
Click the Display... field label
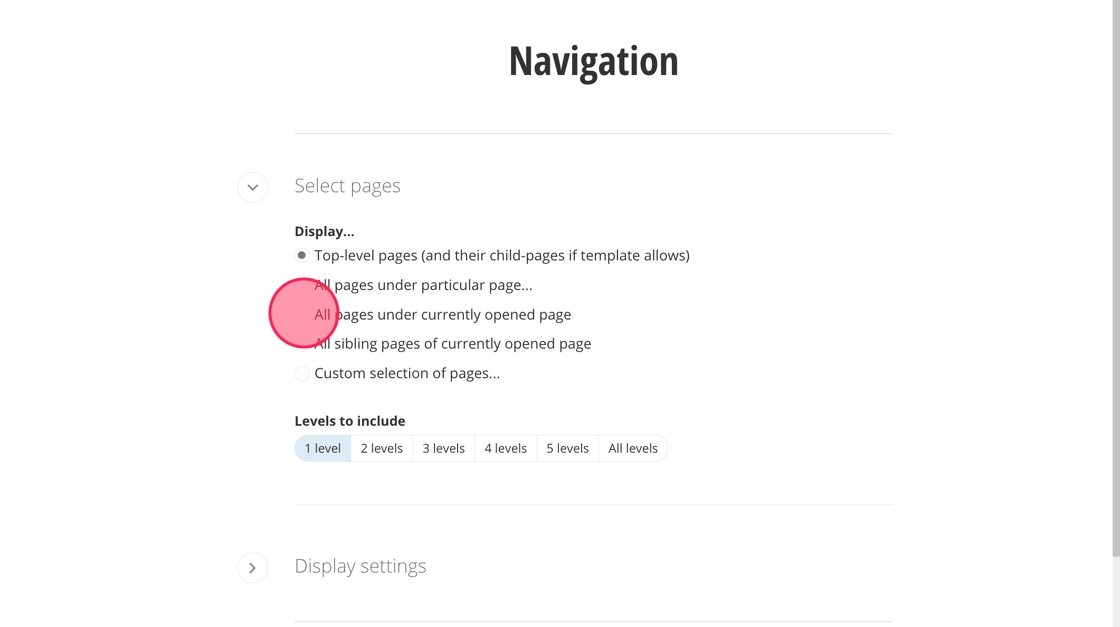[x=324, y=231]
